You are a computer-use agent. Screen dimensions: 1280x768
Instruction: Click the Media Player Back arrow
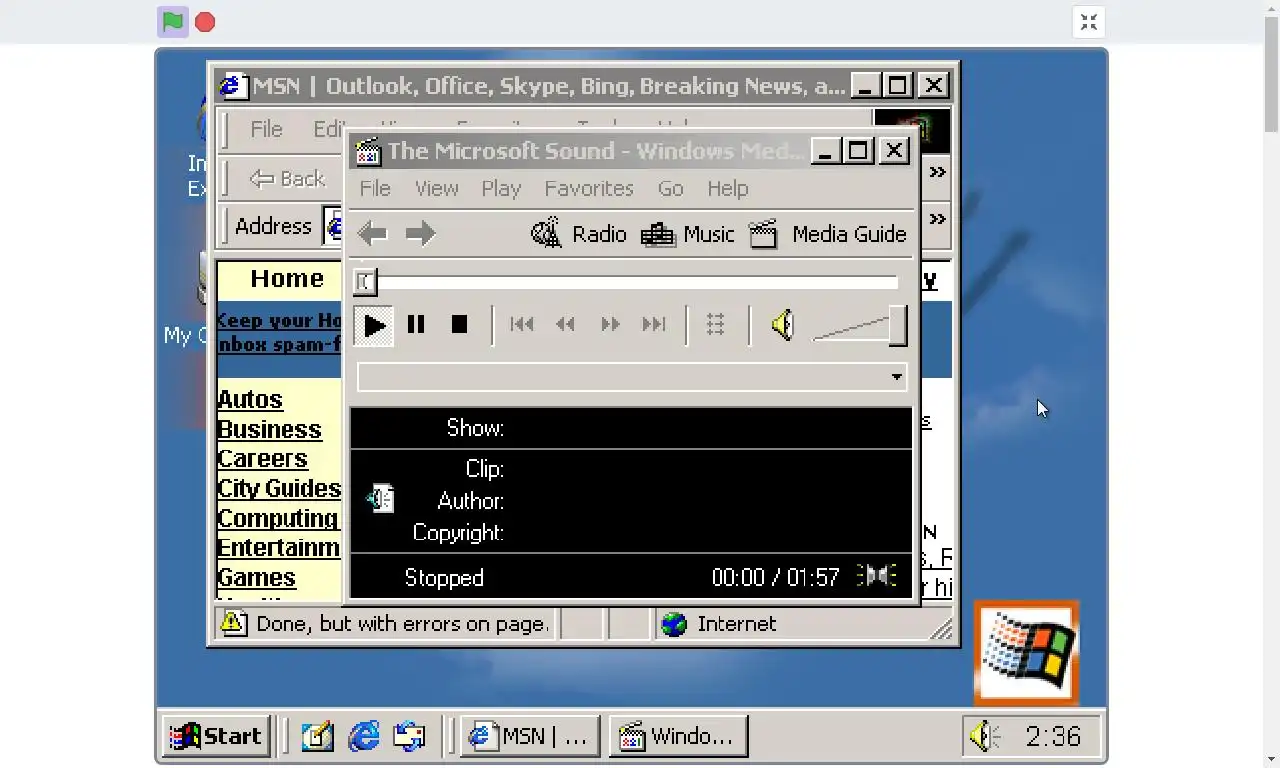pyautogui.click(x=373, y=234)
